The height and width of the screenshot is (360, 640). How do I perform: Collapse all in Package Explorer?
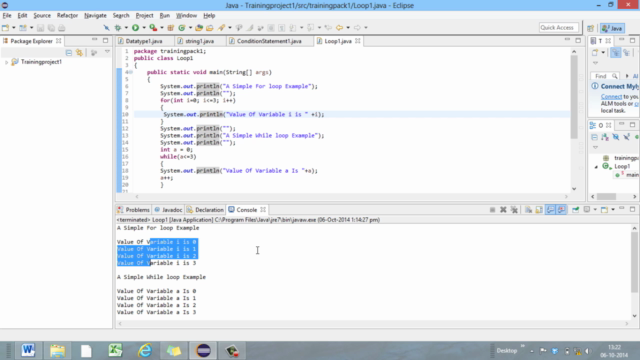tap(69, 53)
